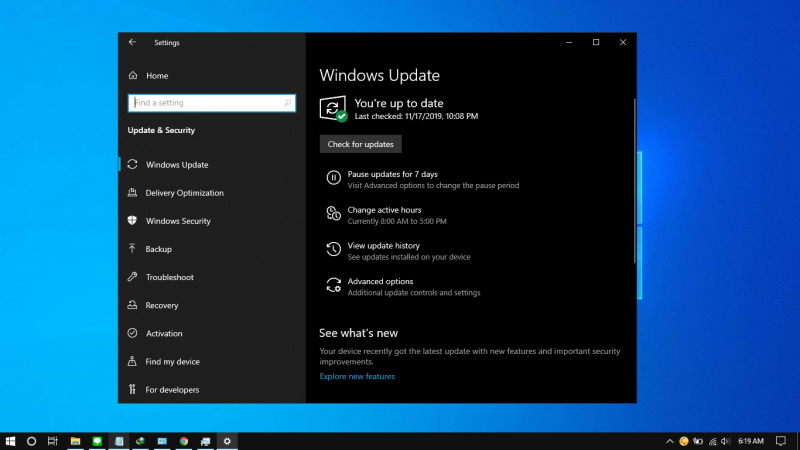The image size is (800, 450).
Task: Click the 6:19 AM clock on taskbar
Action: click(751, 441)
